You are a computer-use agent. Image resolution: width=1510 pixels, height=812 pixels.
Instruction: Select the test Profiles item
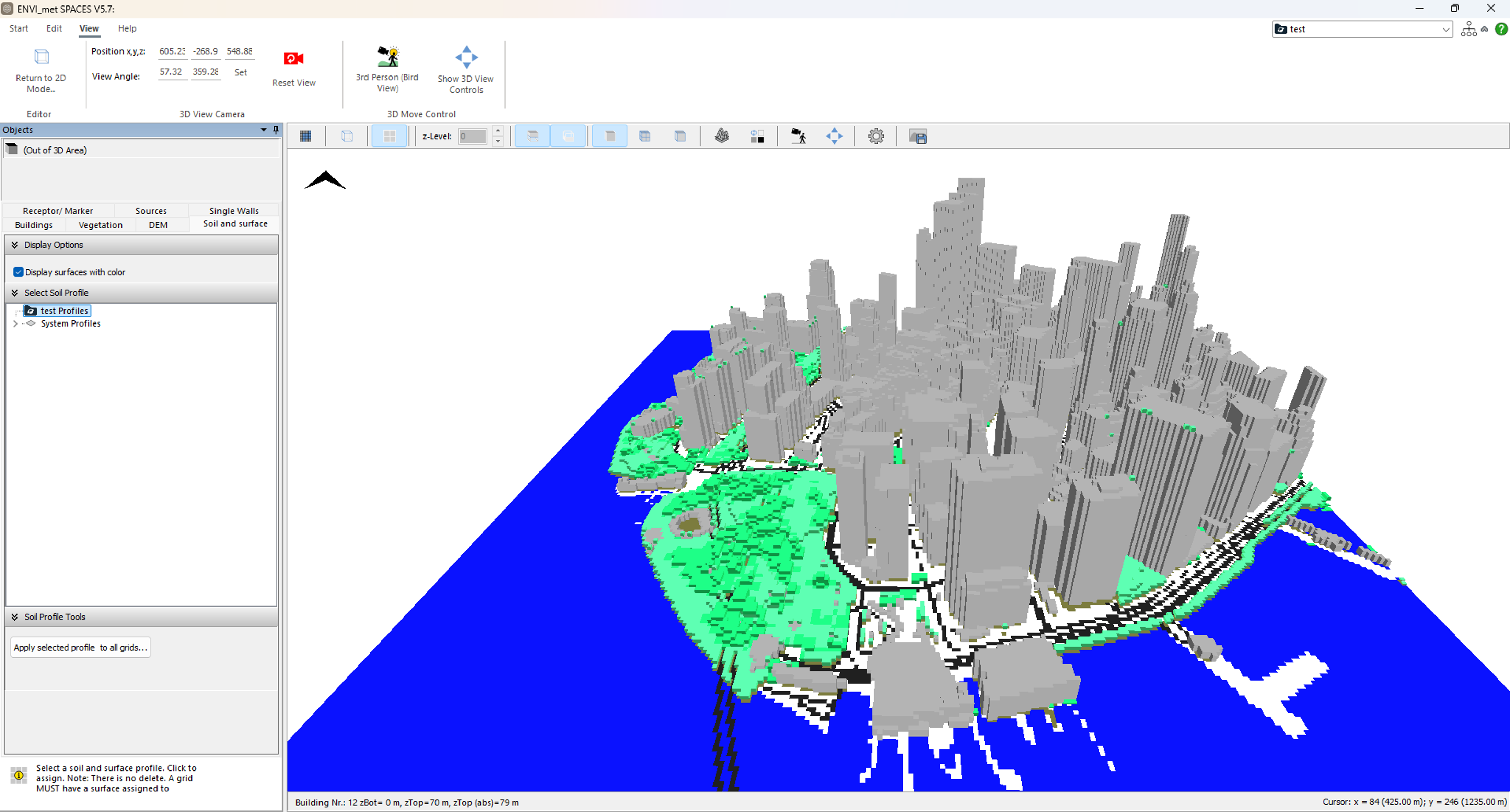click(63, 310)
